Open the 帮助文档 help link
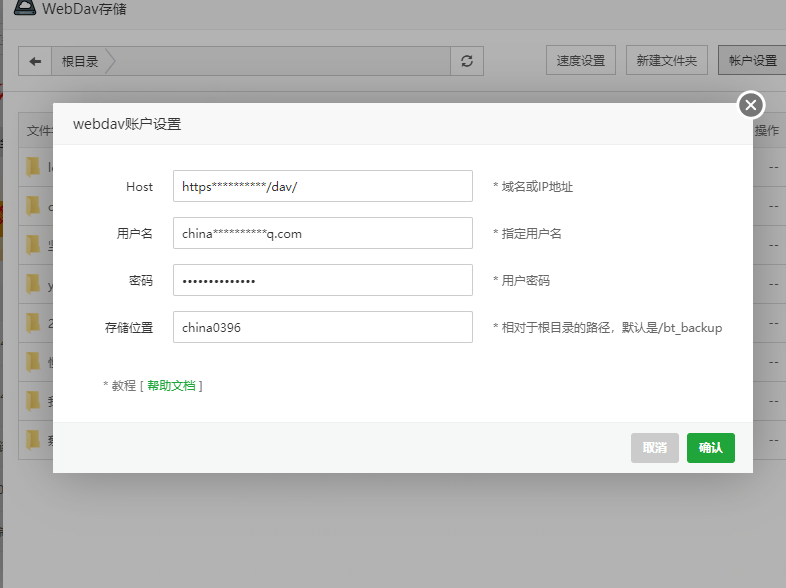Viewport: 786px width, 588px height. 172,385
